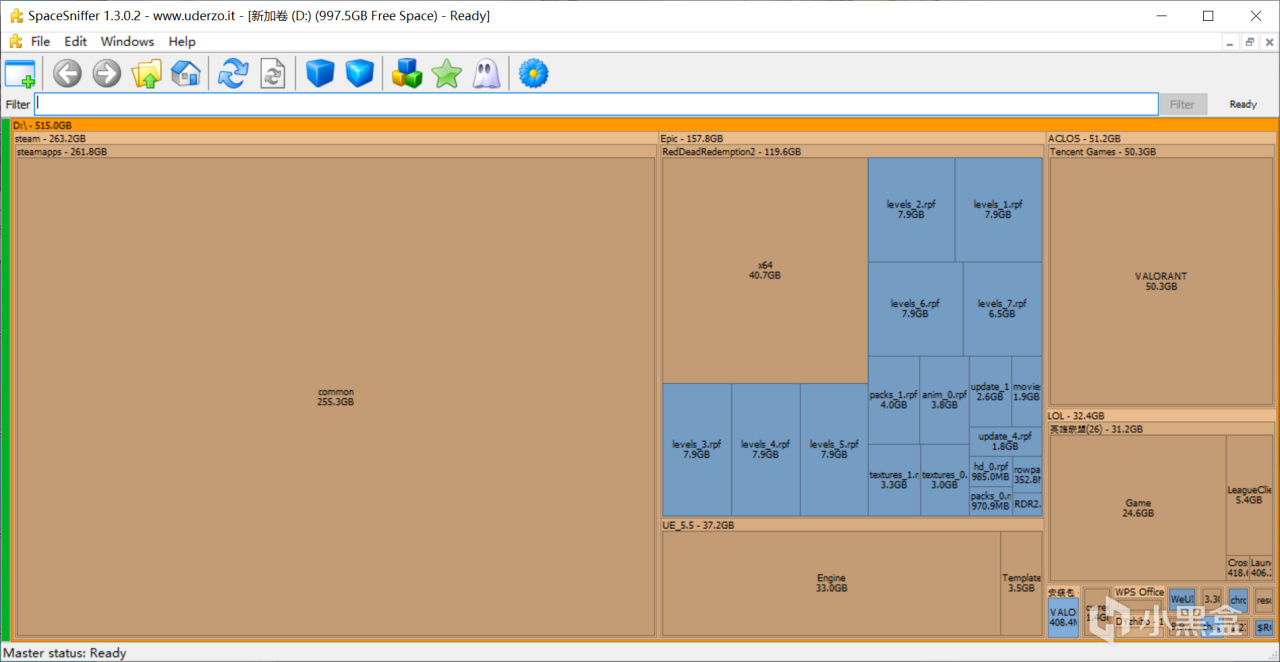Select the update_4.rpf 1.8GB block
Viewport: 1280px width, 662px height.
[x=1005, y=442]
